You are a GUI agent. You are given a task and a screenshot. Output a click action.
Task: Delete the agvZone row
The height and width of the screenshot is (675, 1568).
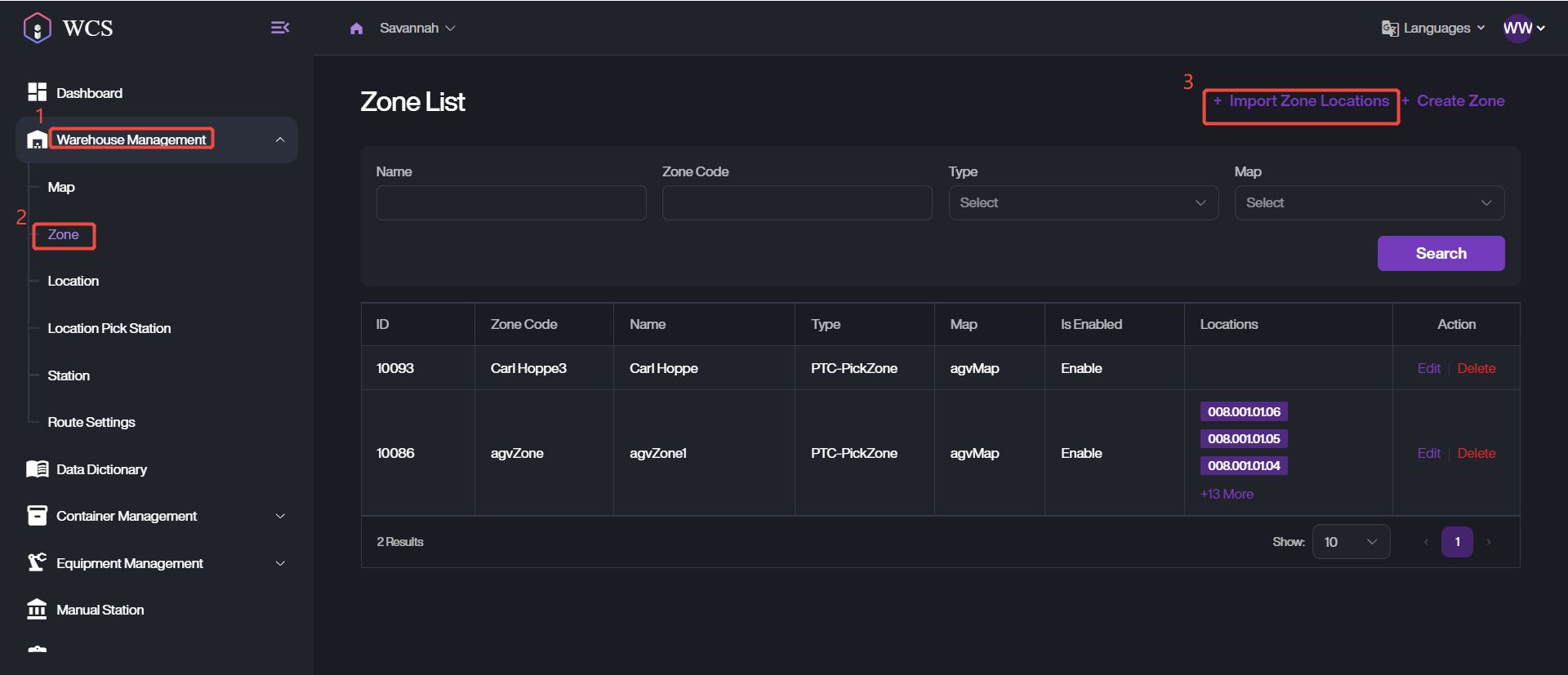click(1476, 453)
